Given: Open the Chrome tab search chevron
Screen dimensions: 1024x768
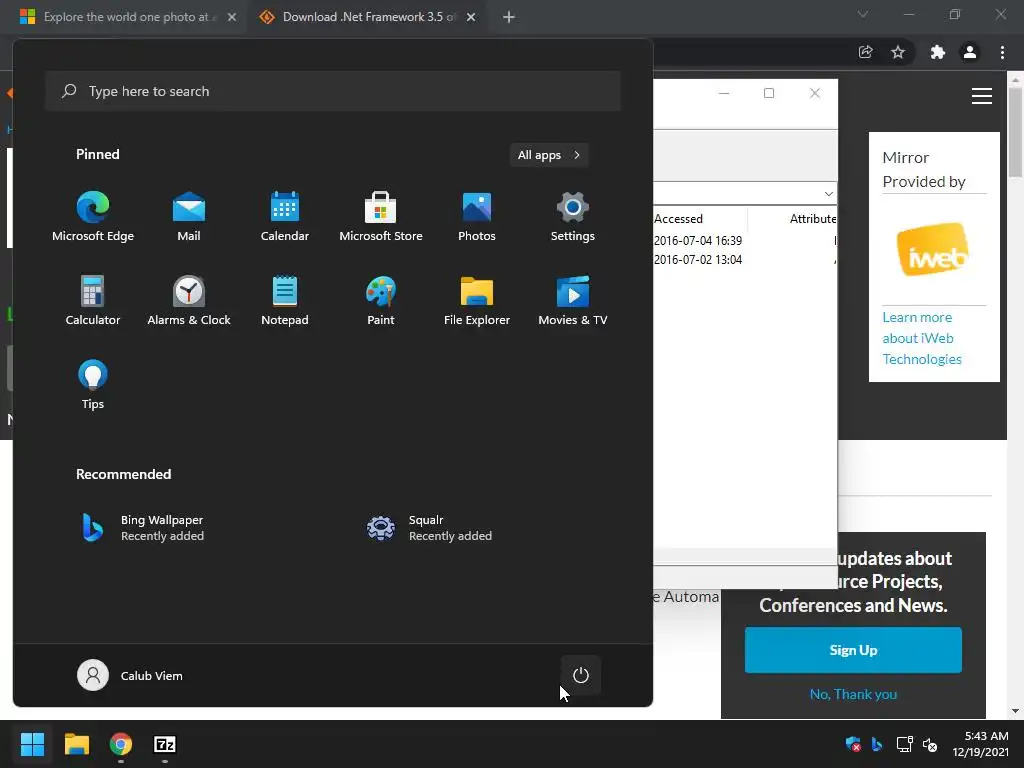Looking at the screenshot, I should [x=863, y=14].
